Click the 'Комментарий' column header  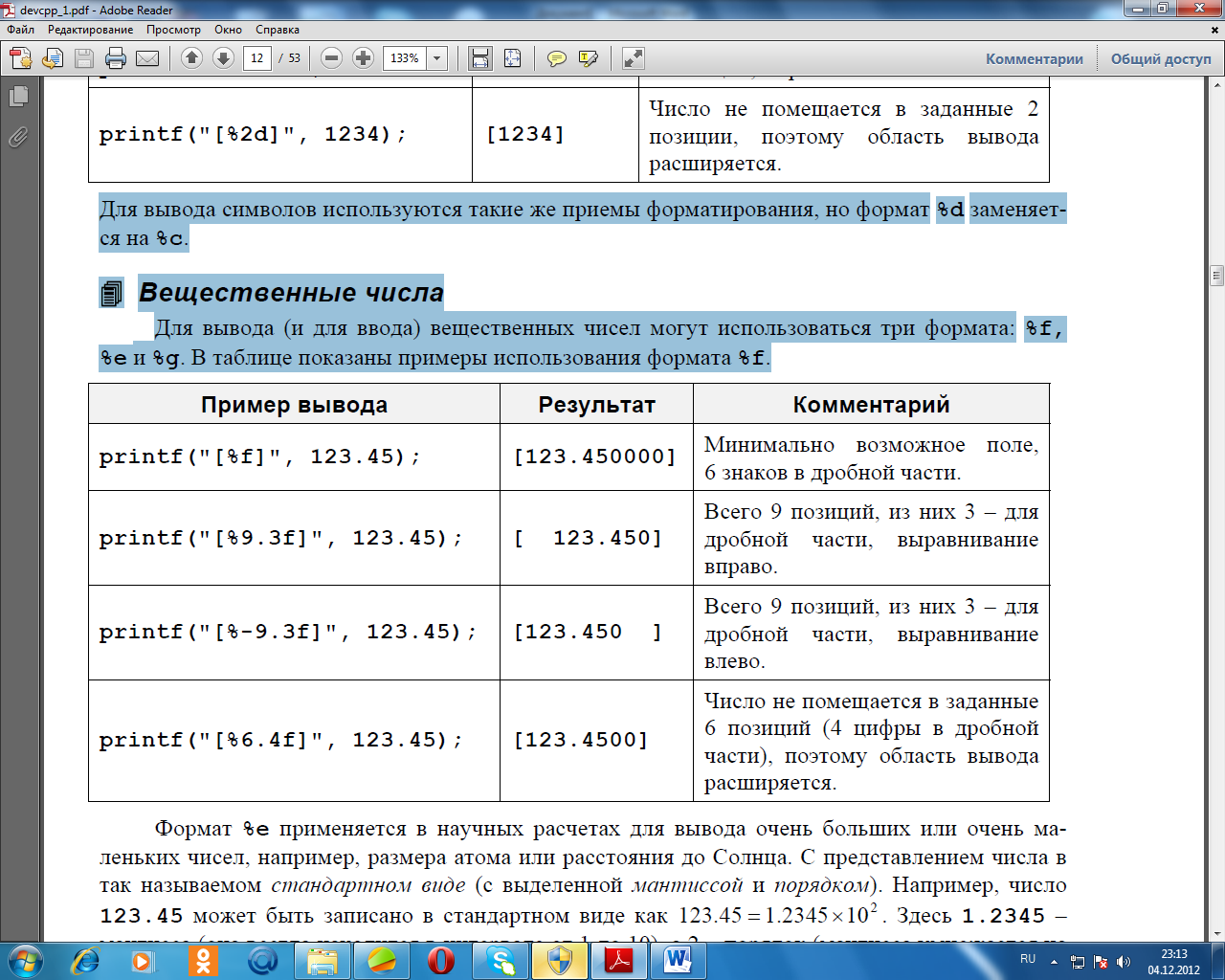[x=871, y=405]
